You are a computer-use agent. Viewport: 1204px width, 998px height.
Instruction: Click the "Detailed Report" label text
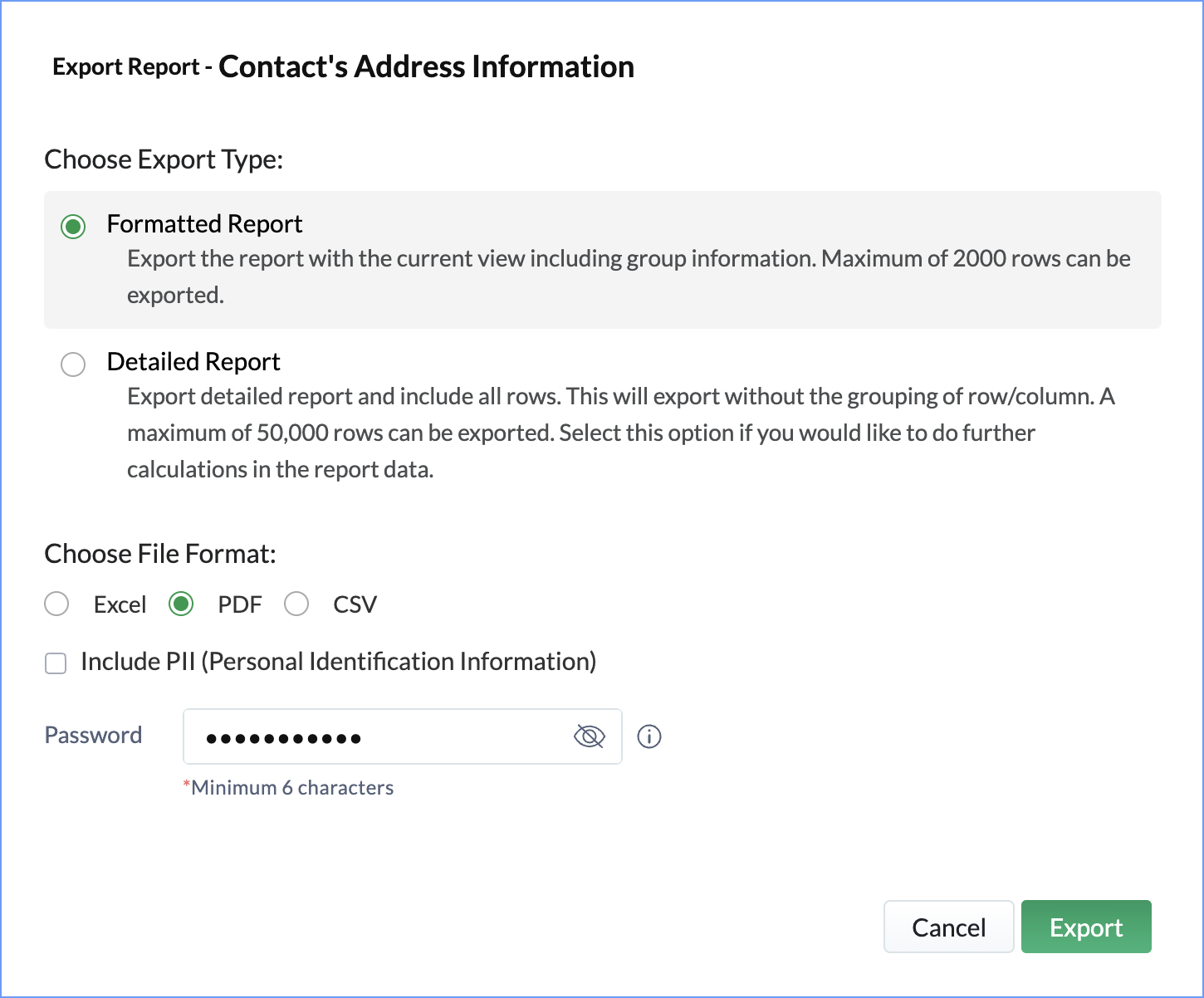tap(193, 362)
